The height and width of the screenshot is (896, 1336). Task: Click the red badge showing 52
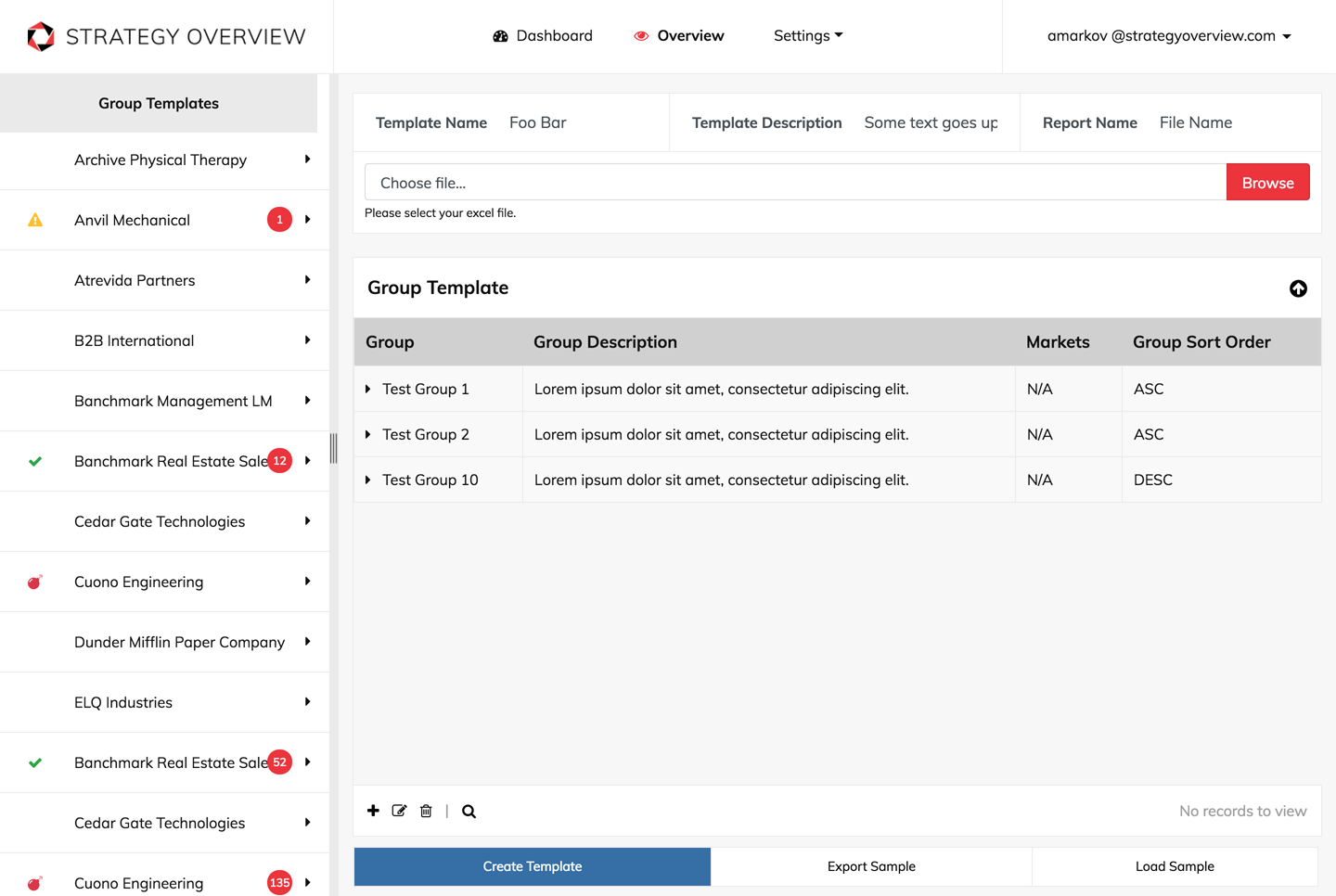coord(279,762)
